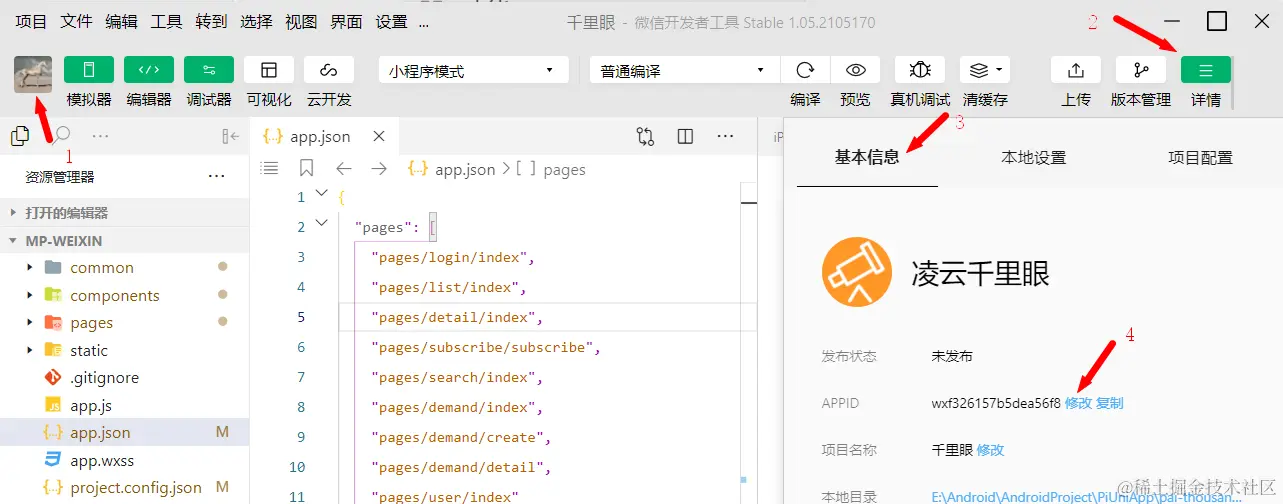
Task: Open Version Management (版本管理) icon
Action: [1141, 70]
